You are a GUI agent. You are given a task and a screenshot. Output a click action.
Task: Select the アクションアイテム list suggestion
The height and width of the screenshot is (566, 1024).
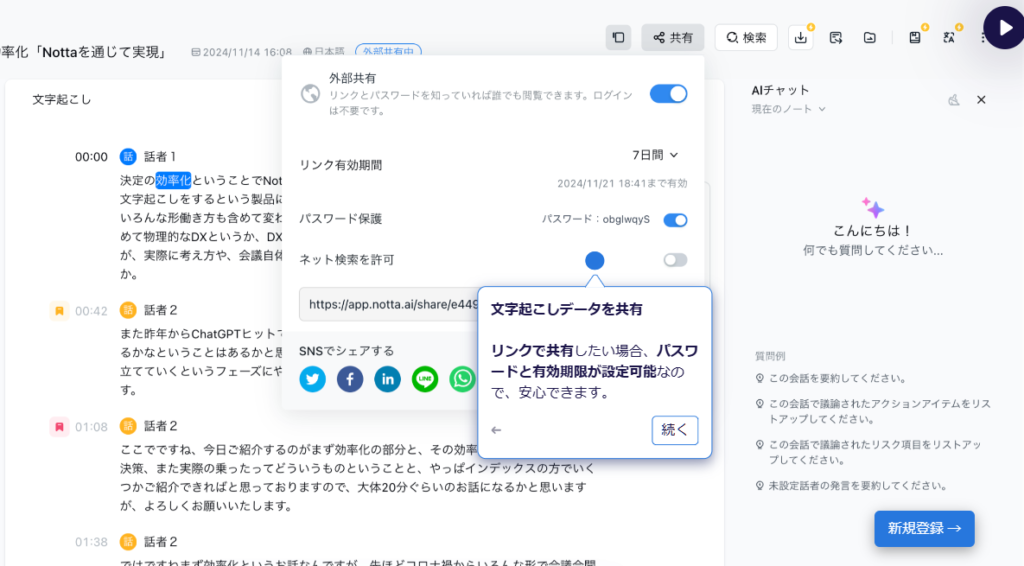click(872, 411)
